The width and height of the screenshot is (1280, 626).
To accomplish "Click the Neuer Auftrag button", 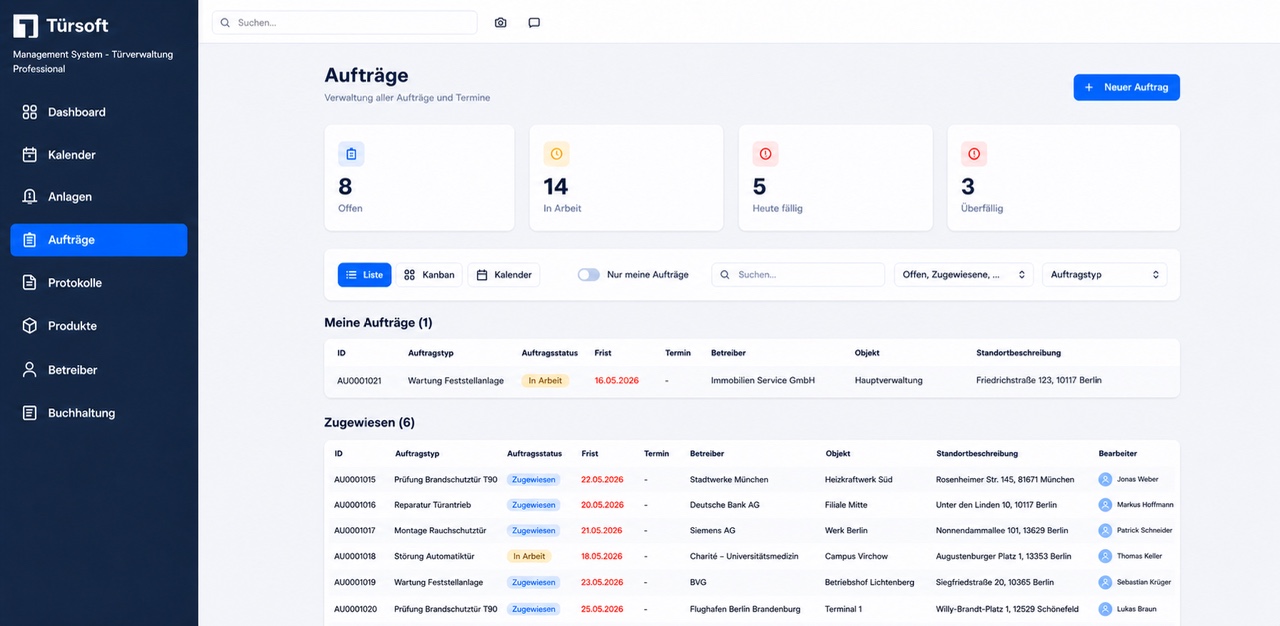I will (x=1126, y=87).
